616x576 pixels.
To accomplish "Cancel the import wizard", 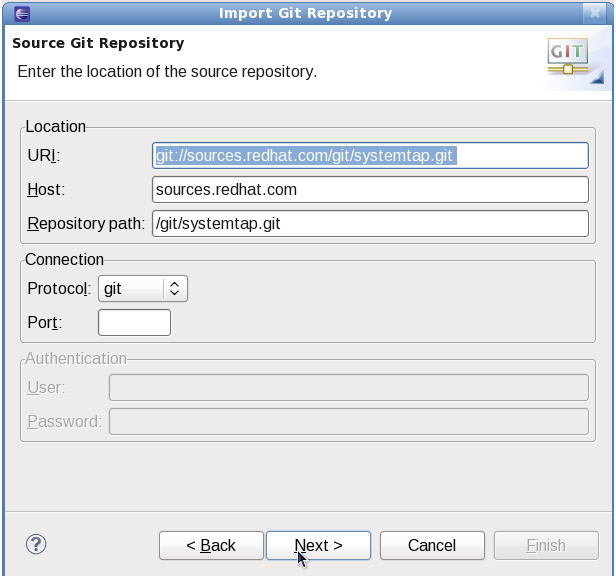I will click(432, 545).
